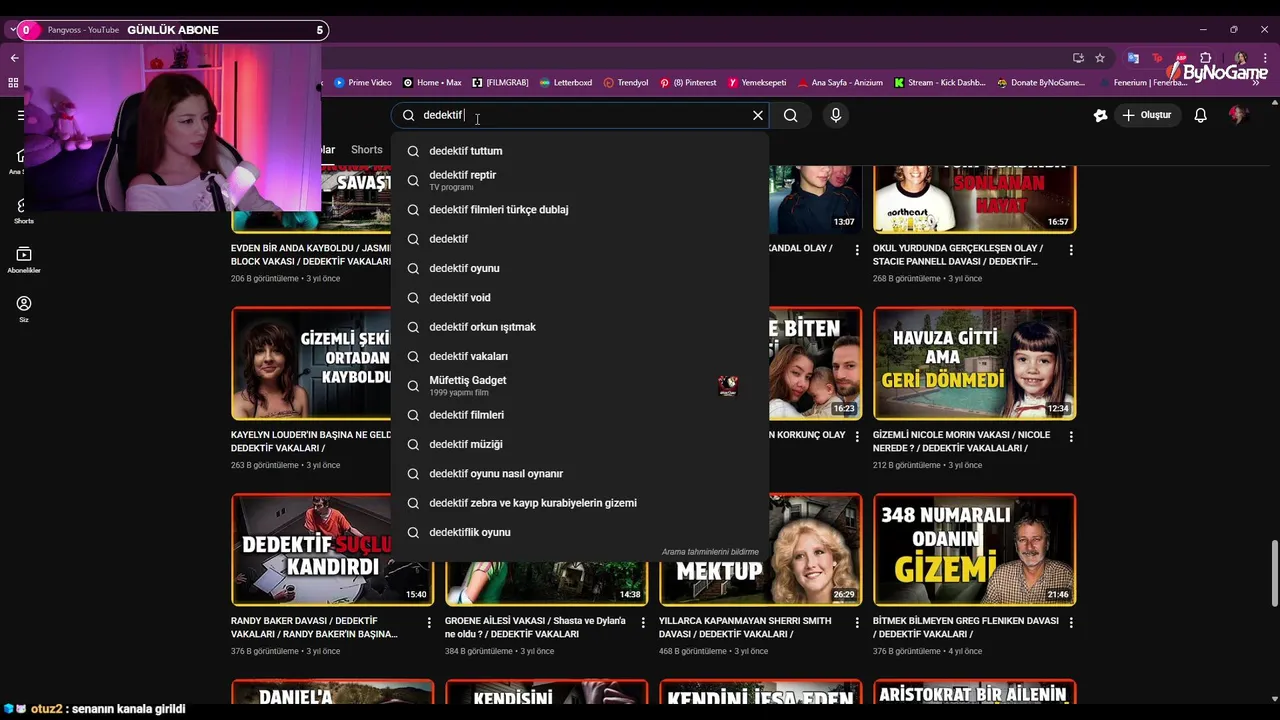
Task: Choose suggestion "dedektif orkun ışıtmak"
Action: click(580, 327)
